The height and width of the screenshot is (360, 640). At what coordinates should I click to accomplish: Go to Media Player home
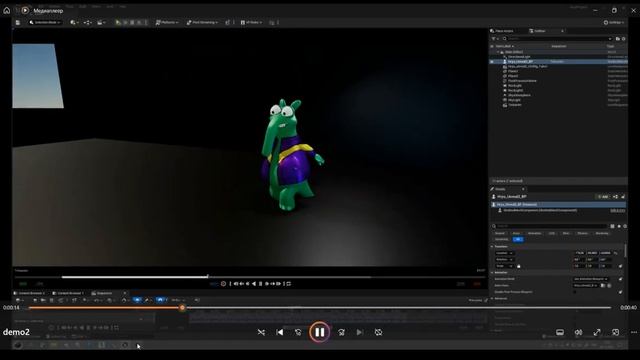(7, 11)
